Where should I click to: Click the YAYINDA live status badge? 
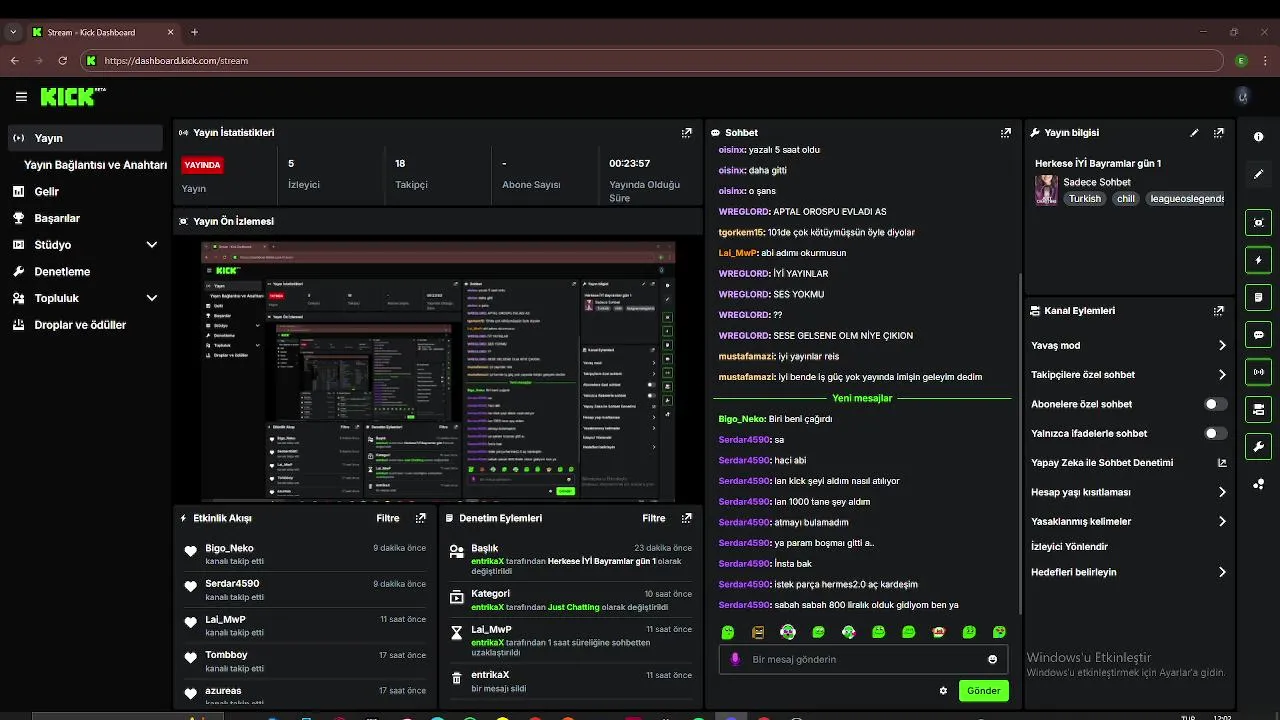coord(202,165)
